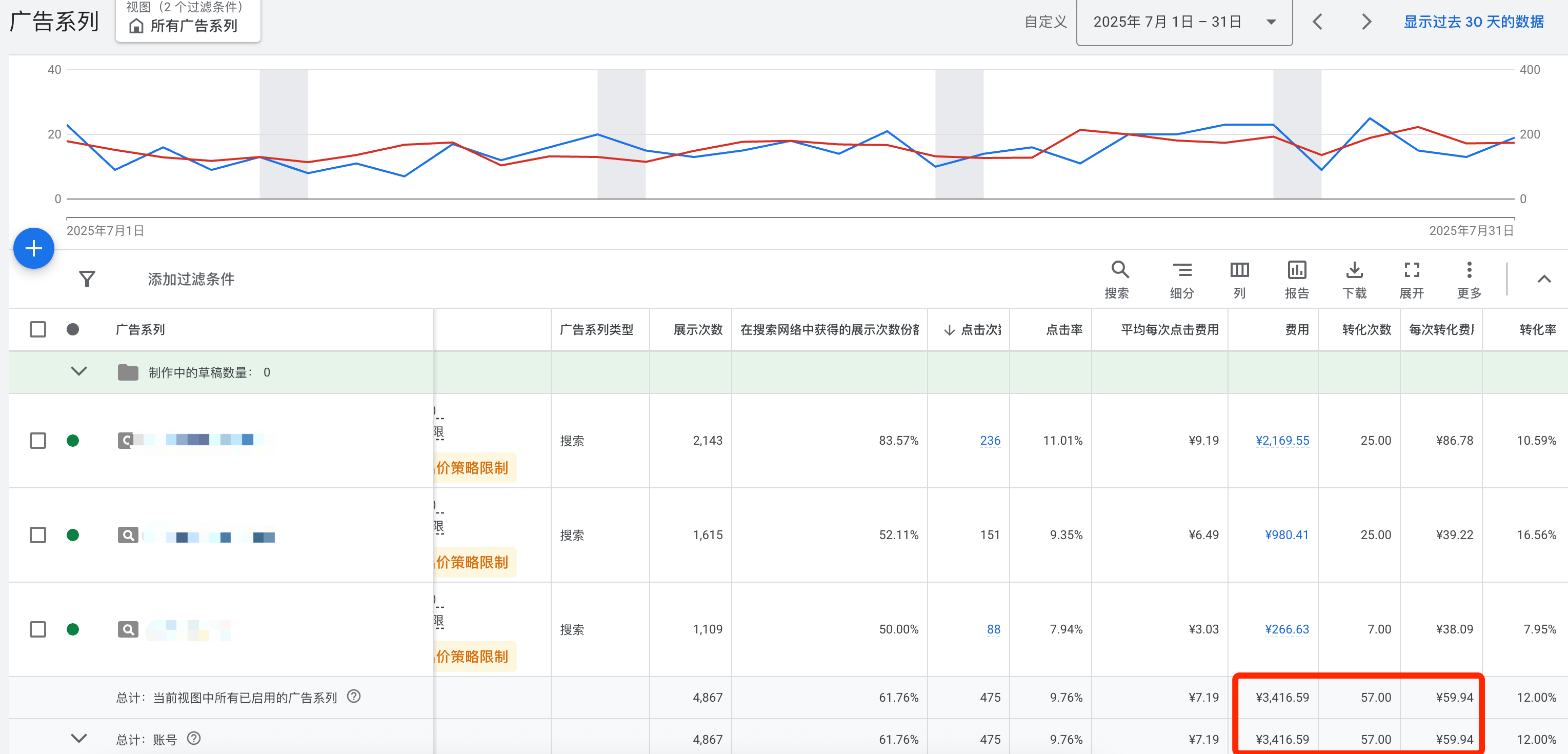1568x754 pixels.
Task: Sort by 点击次数 column header
Action: pyautogui.click(x=979, y=329)
